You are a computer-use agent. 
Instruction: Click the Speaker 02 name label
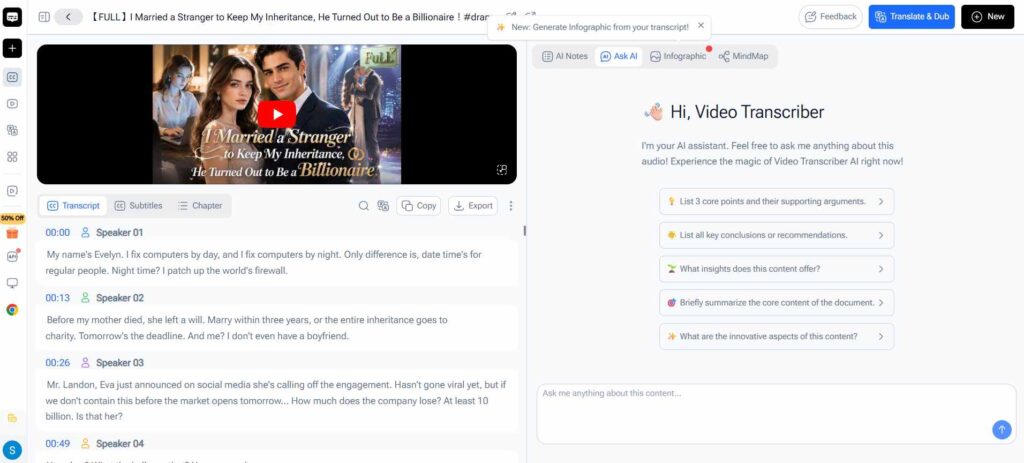[x=120, y=298]
